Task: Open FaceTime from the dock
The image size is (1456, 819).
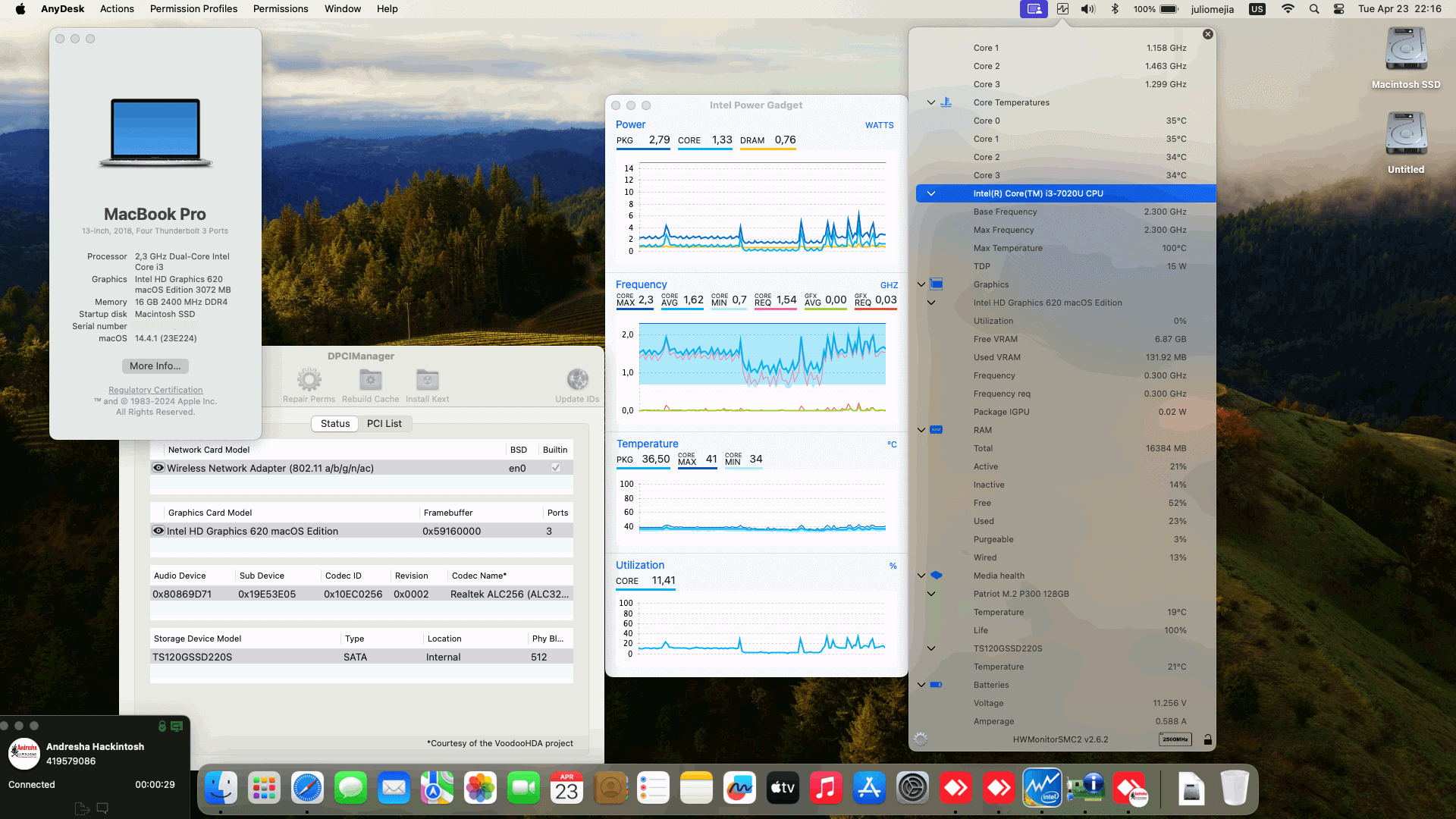Action: 524,789
